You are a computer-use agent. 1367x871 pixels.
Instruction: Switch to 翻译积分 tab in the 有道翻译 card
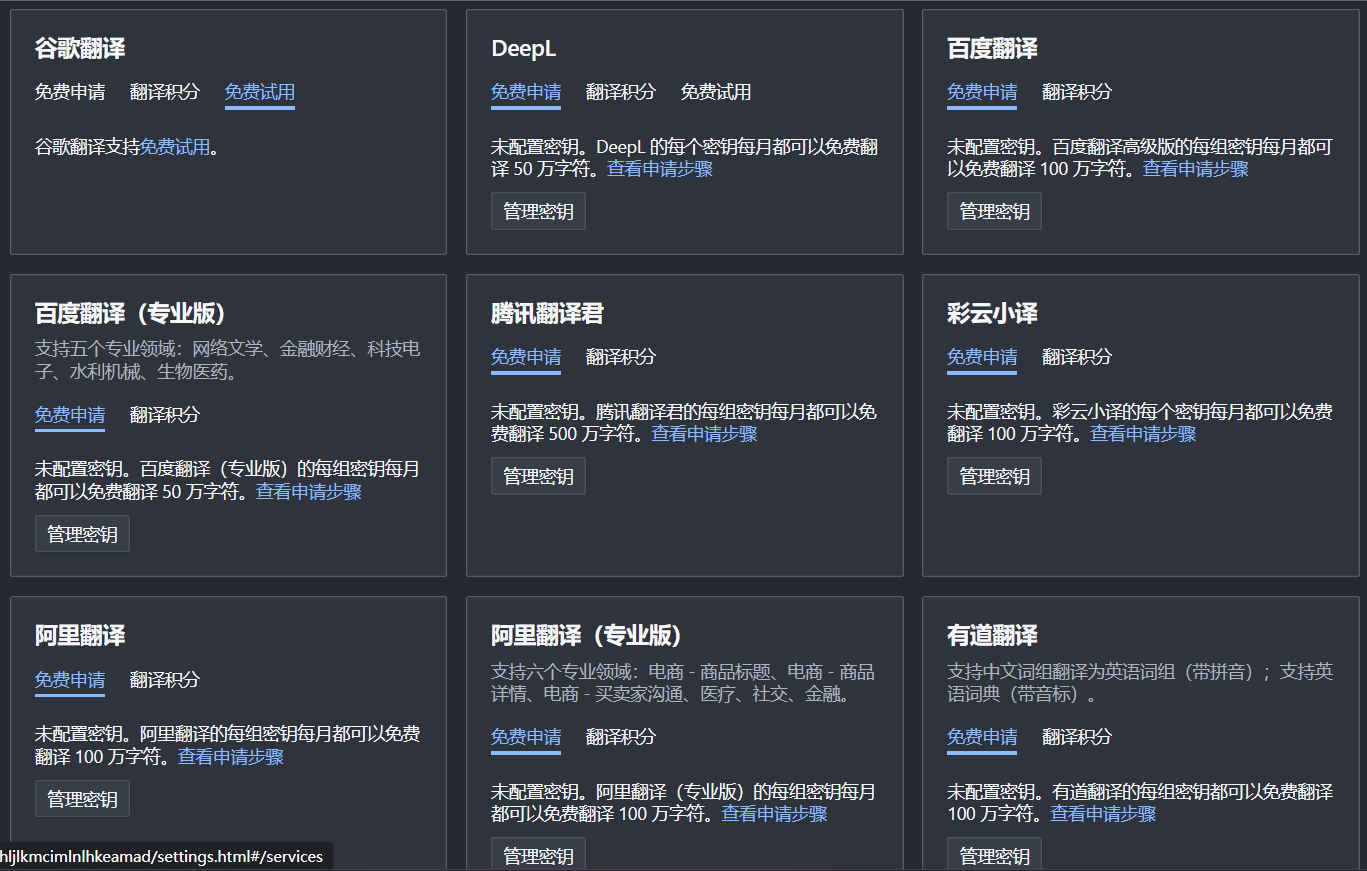pos(1077,737)
